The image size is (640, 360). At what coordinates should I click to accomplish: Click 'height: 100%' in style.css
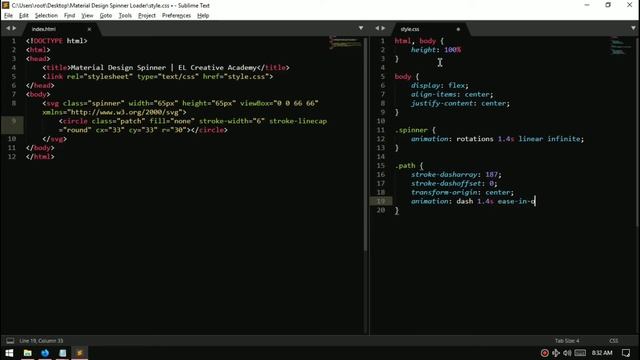coord(436,50)
